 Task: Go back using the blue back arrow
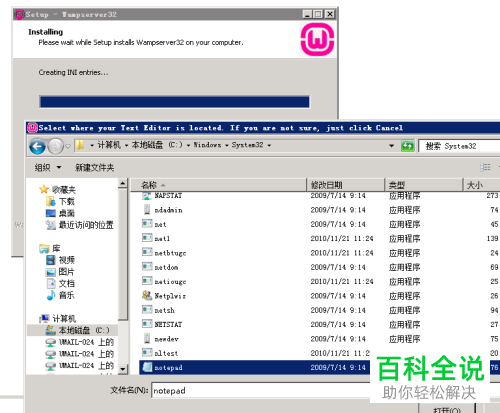point(37,146)
